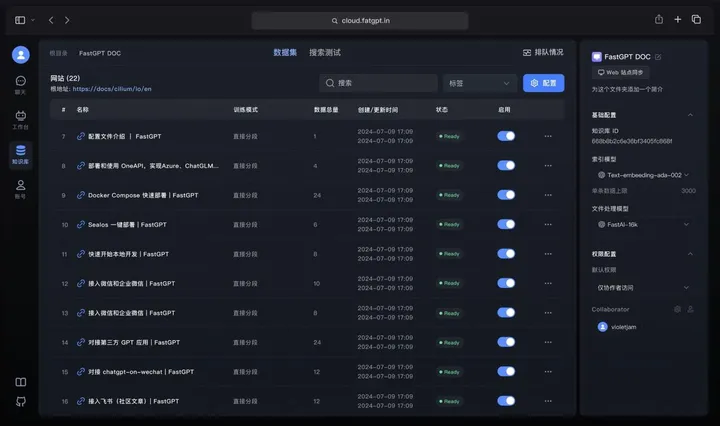Image resolution: width=720 pixels, height=426 pixels.
Task: Click the link icon of row 15 chatgpt-on-wechat
Action: pyautogui.click(x=81, y=371)
